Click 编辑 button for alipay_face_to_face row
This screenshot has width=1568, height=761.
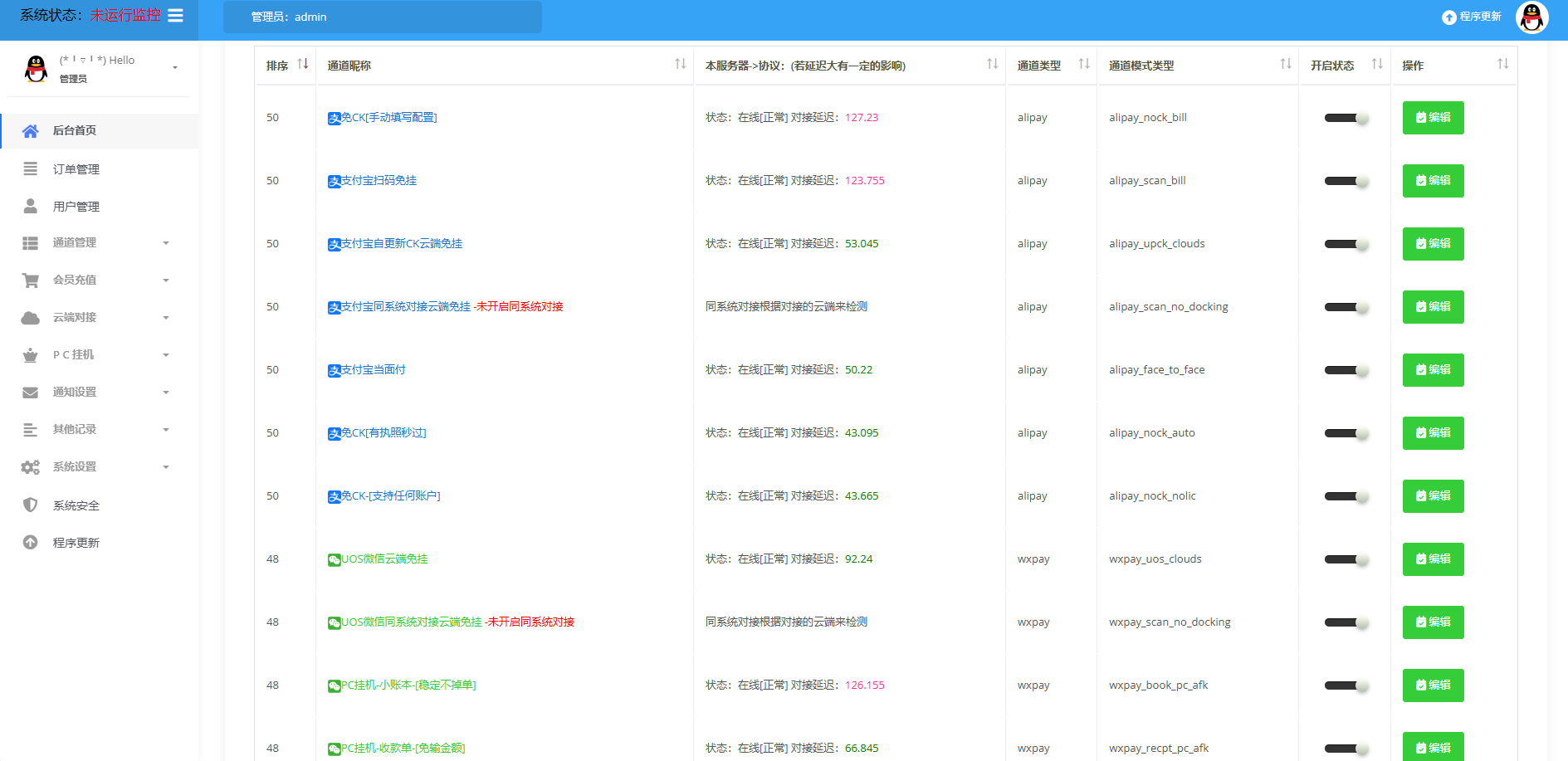click(1433, 370)
